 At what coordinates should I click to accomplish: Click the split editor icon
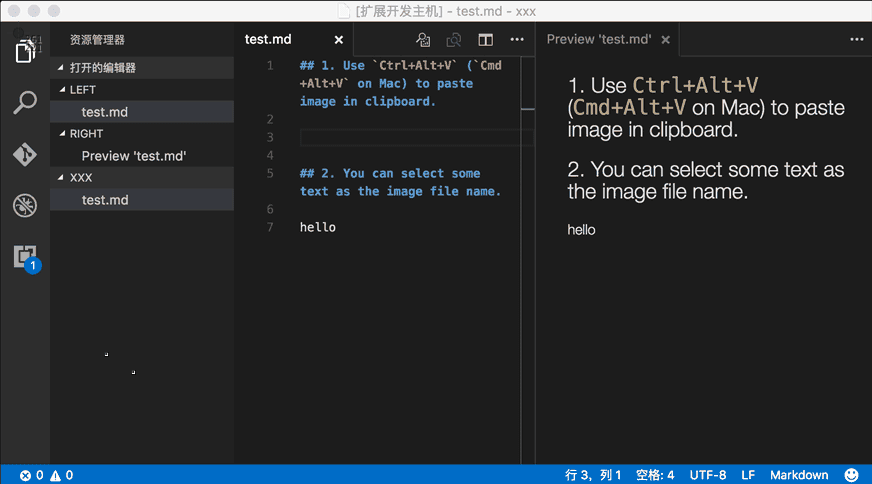click(x=485, y=40)
